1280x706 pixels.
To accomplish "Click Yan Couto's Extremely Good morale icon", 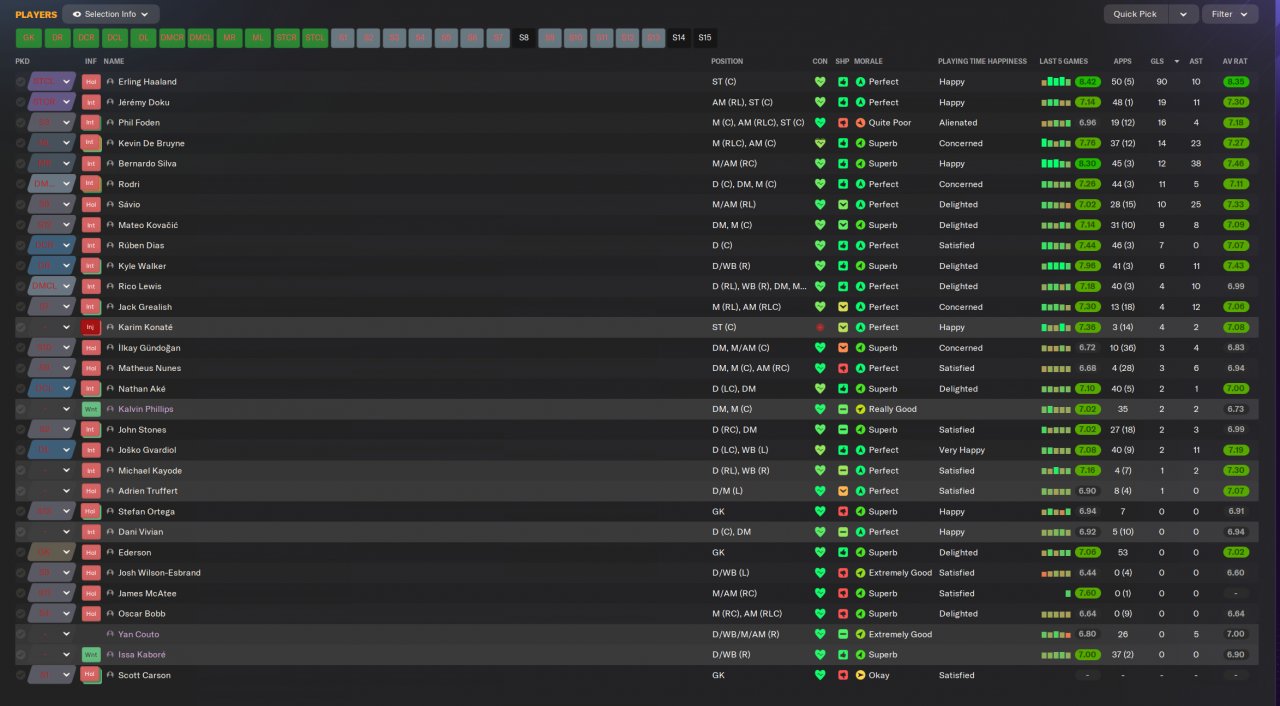I will tap(860, 634).
